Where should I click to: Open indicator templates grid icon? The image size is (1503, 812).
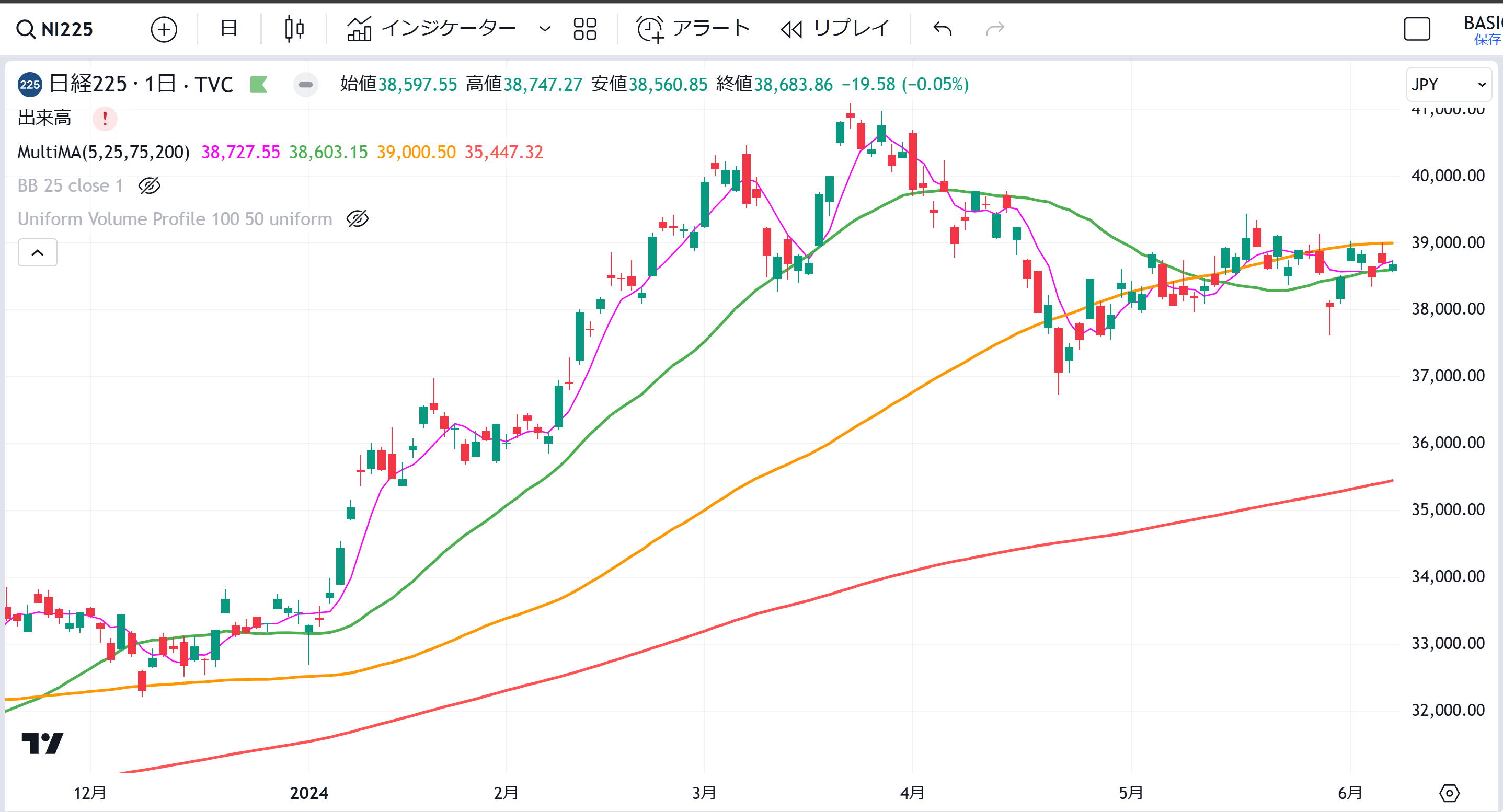click(584, 29)
